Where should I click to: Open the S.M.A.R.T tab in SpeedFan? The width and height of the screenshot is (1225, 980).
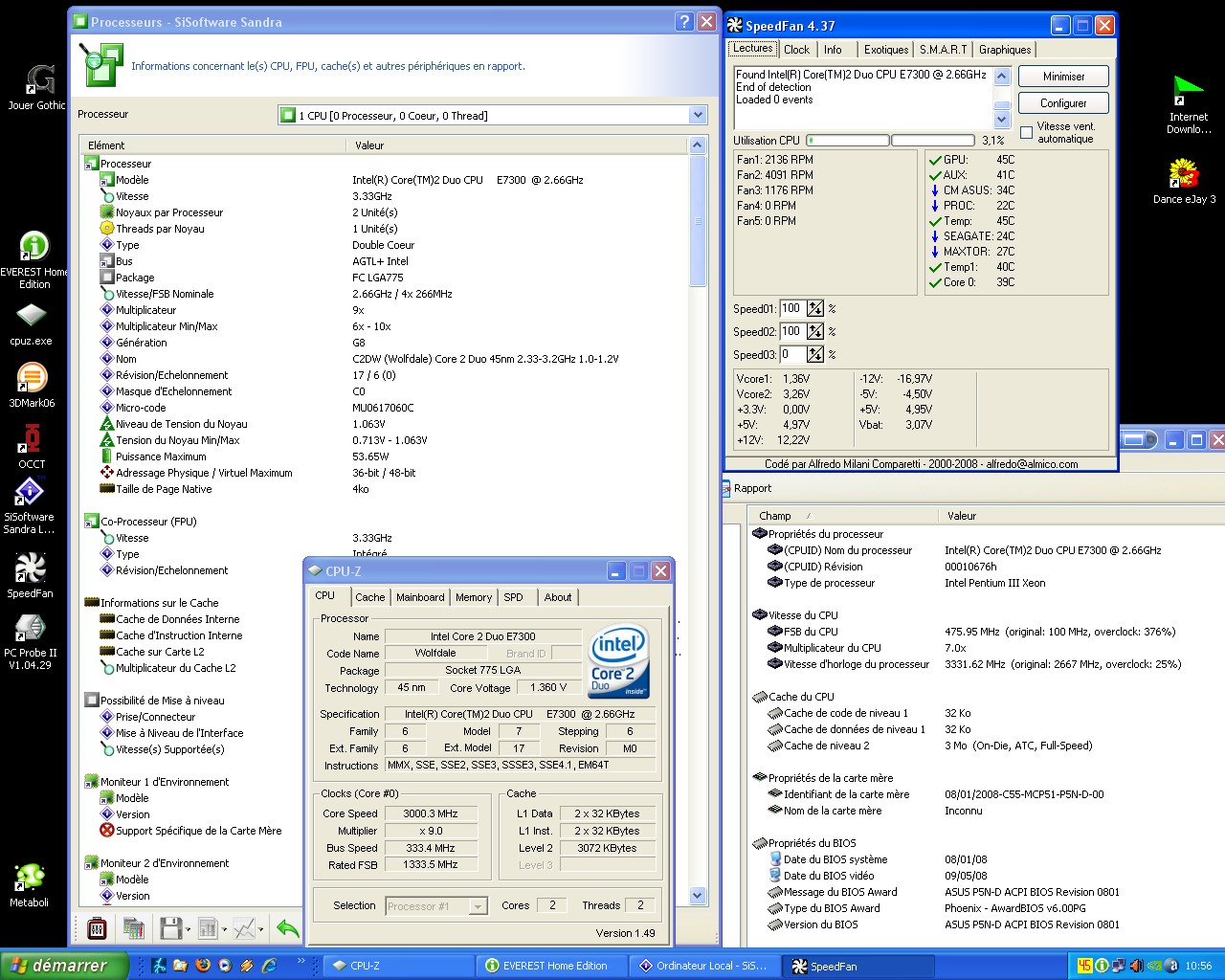point(943,50)
